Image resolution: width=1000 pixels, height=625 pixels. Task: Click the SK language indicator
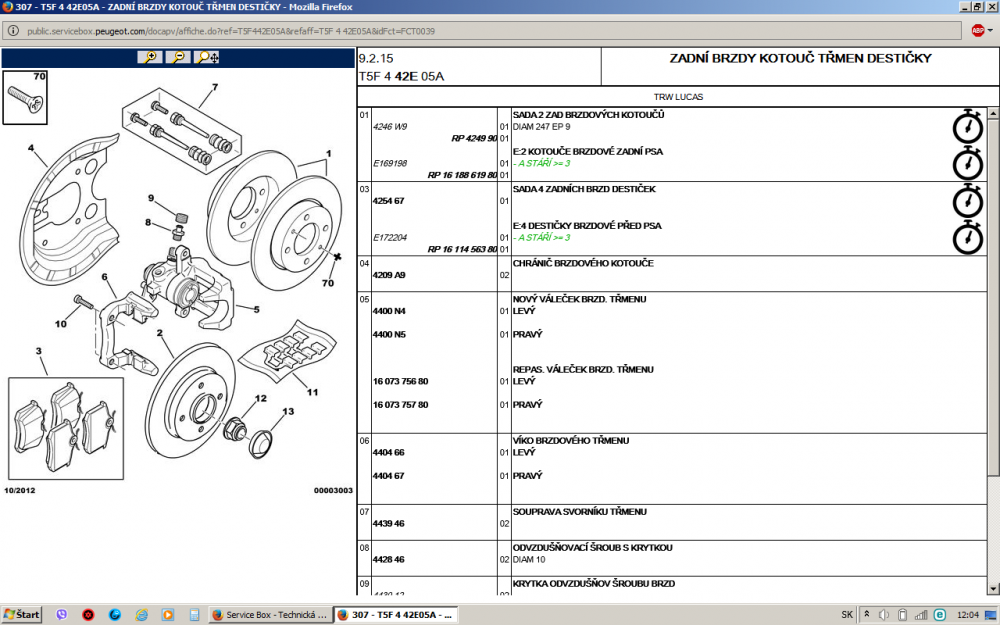[847, 615]
